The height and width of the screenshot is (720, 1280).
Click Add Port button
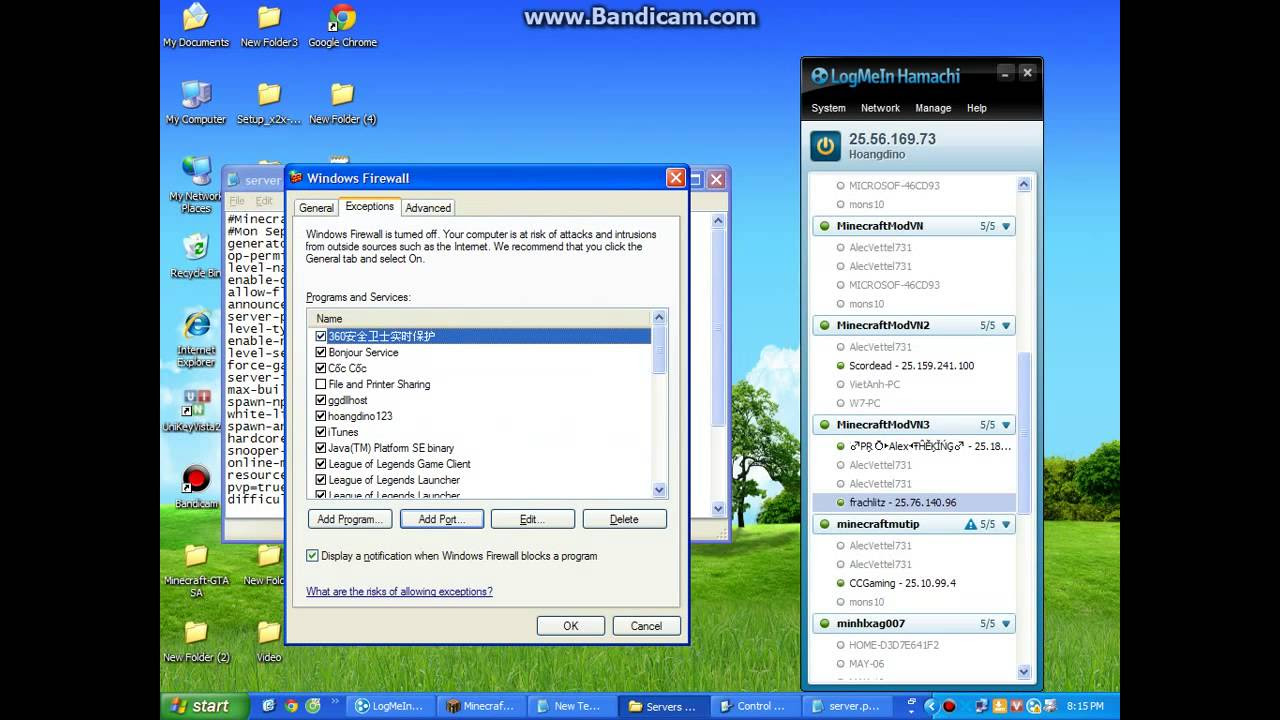coord(442,519)
